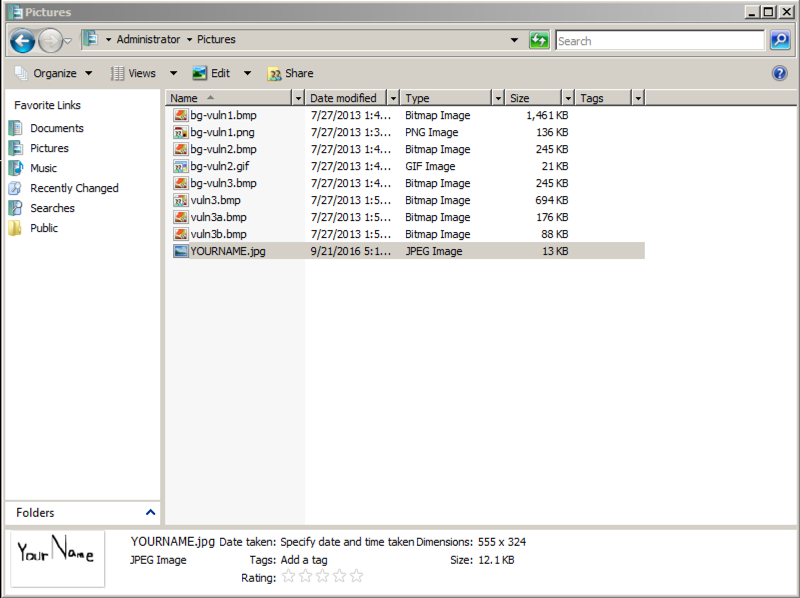Click the greyed Forward arrow button
The width and height of the screenshot is (800, 598).
click(50, 41)
